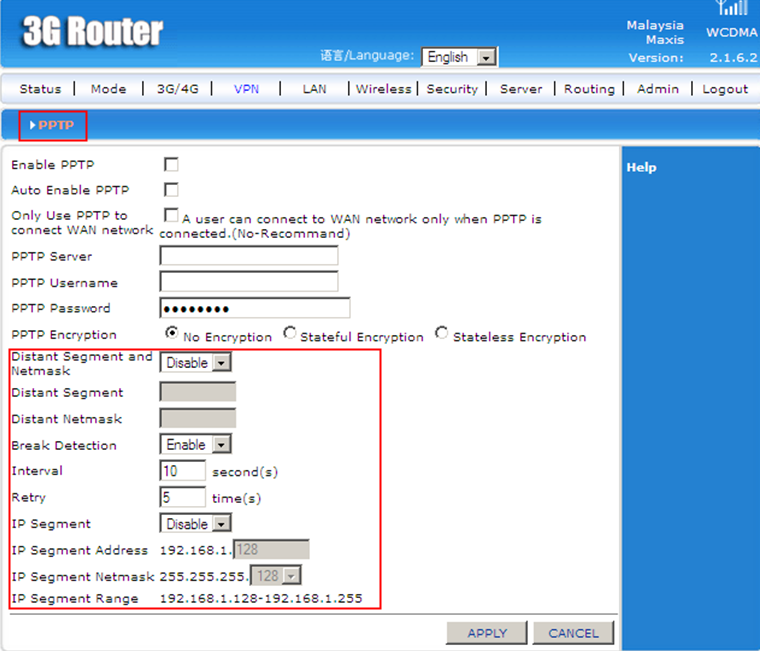Viewport: 760px width, 651px height.
Task: Choose Stateless Encryption option
Action: coord(442,334)
